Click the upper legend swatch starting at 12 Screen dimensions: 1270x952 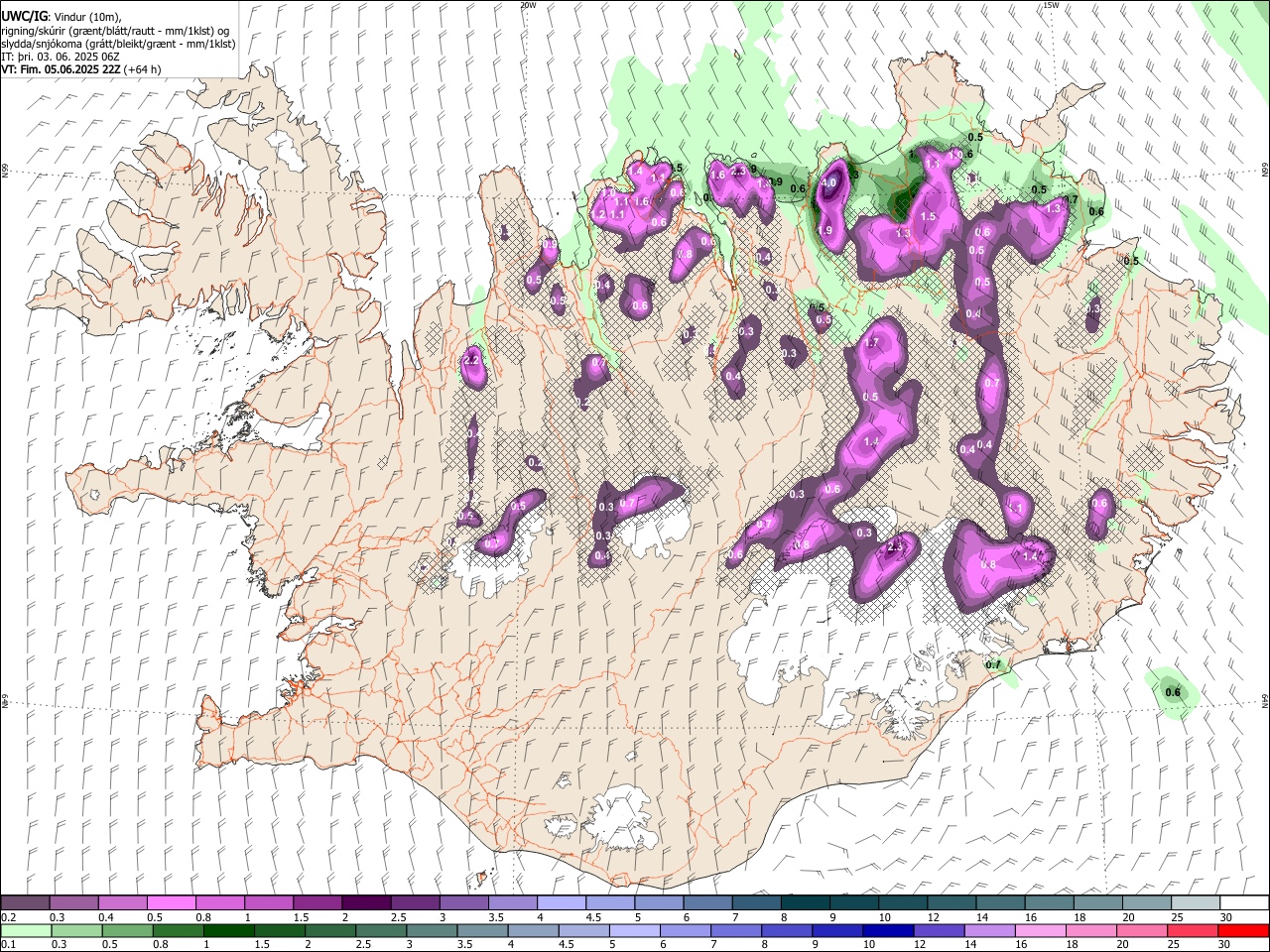[x=952, y=903]
